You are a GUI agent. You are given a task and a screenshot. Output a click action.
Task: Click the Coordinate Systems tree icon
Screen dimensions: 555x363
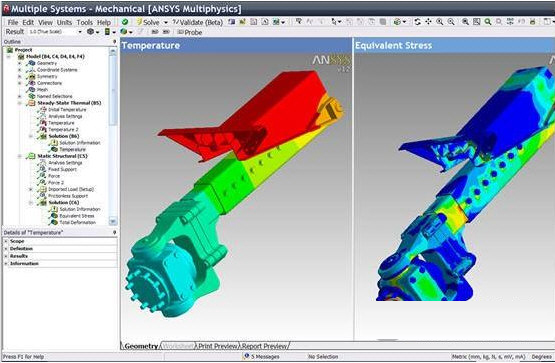pyautogui.click(x=32, y=70)
